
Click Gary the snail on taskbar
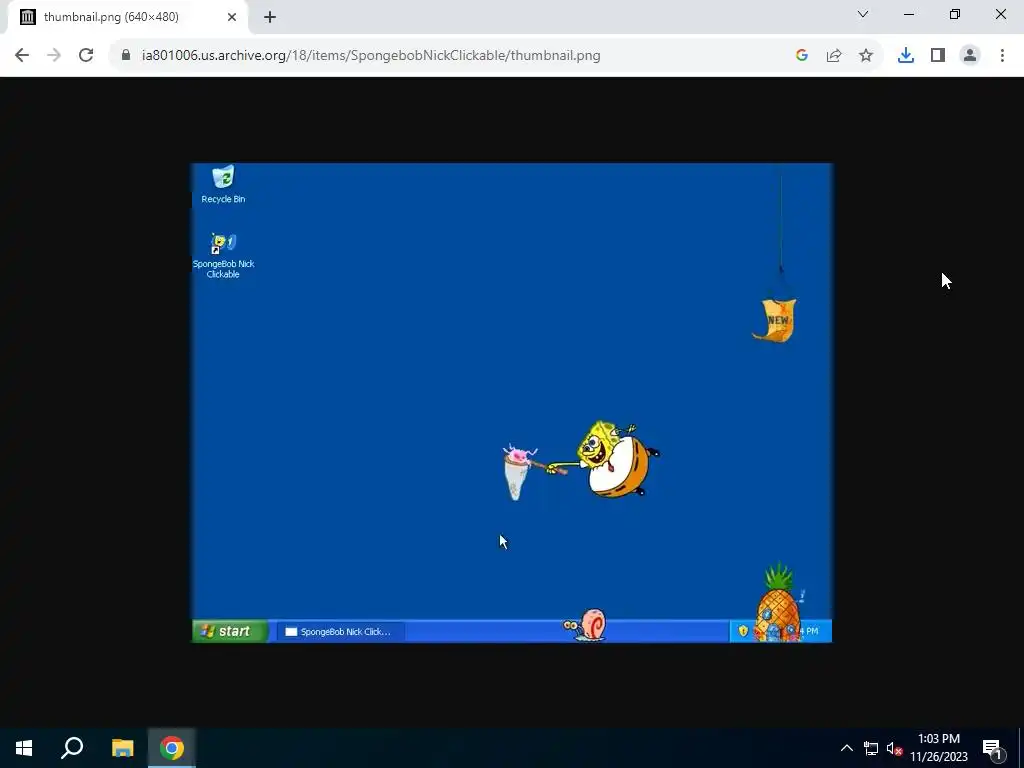[585, 626]
